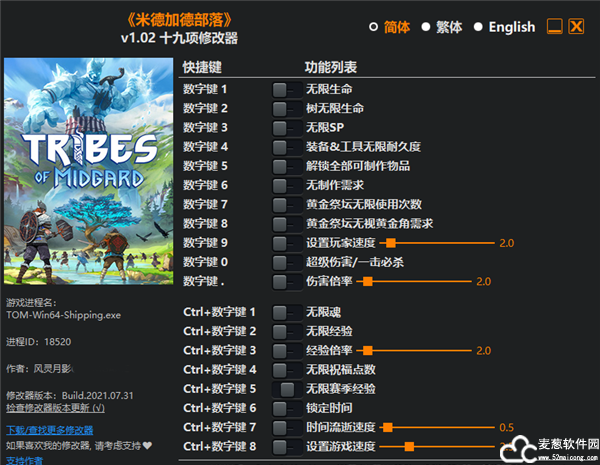This screenshot has width=600, height=465.
Task: Turn on 无限魂 toggle
Action: pyautogui.click(x=287, y=312)
